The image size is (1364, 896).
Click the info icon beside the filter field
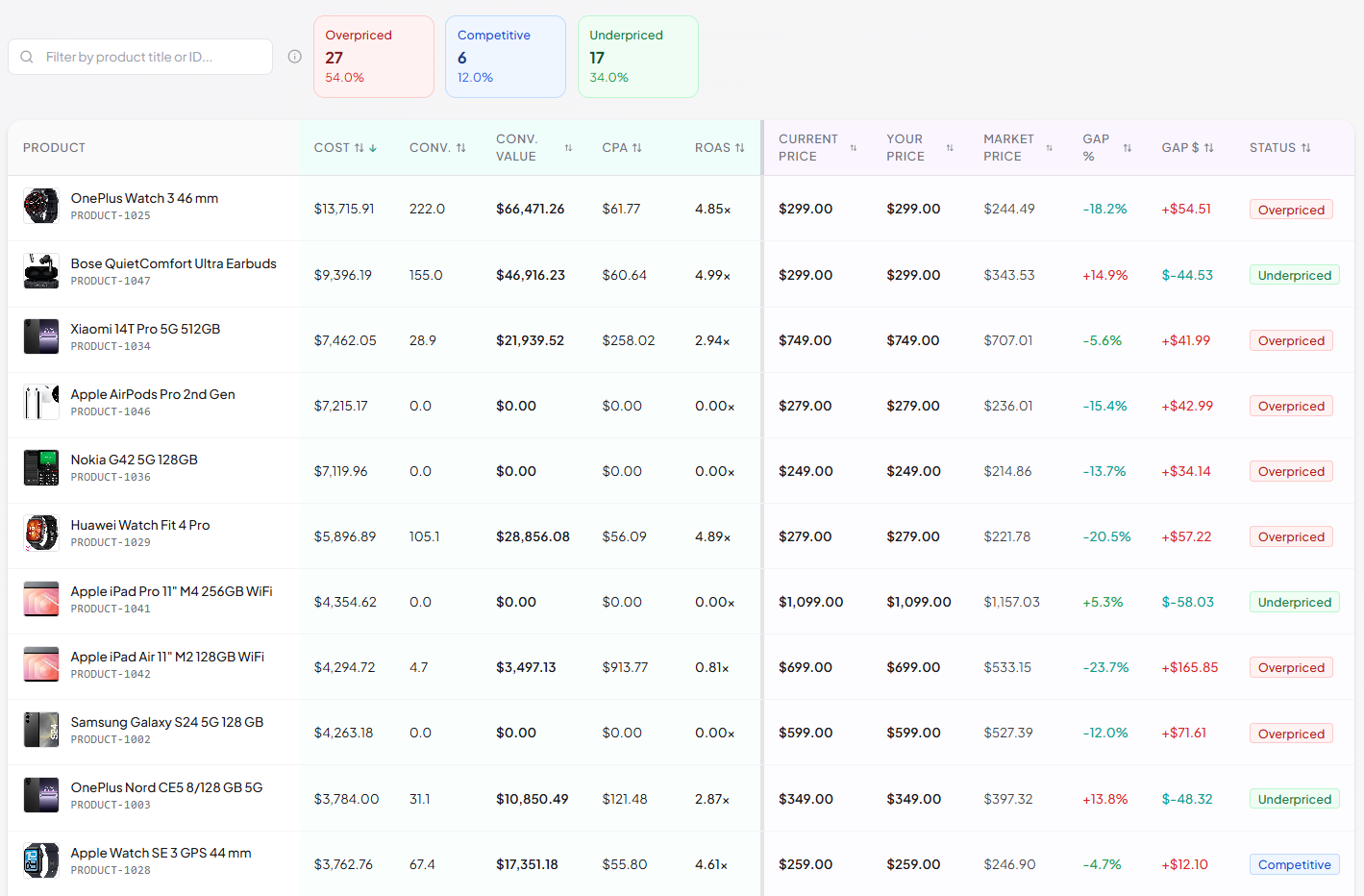294,57
